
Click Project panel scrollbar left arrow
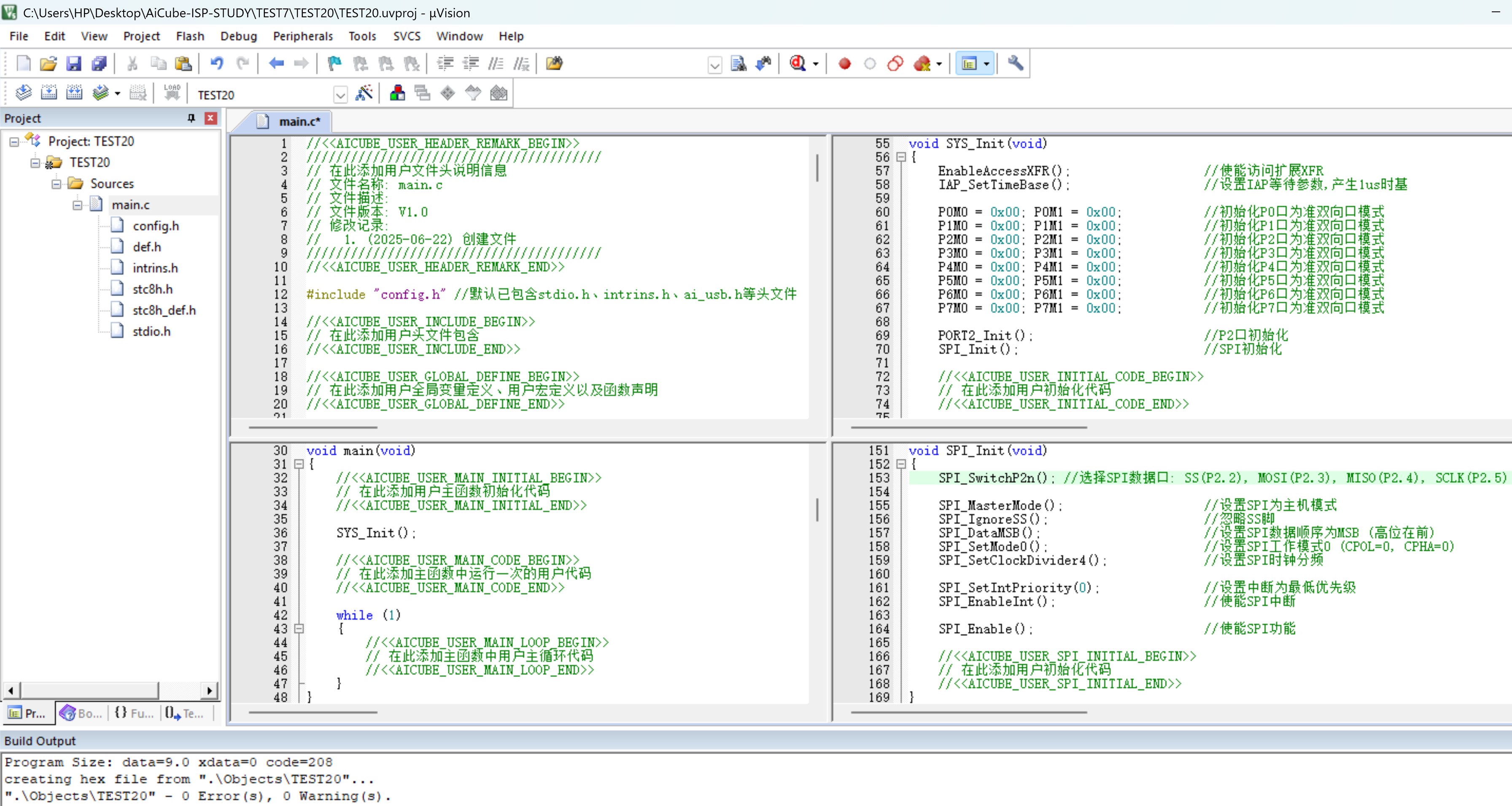(11, 690)
